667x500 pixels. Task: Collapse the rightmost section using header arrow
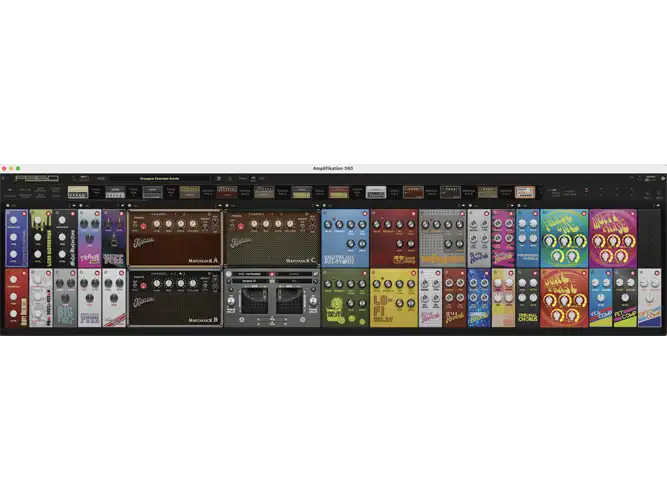click(x=660, y=206)
